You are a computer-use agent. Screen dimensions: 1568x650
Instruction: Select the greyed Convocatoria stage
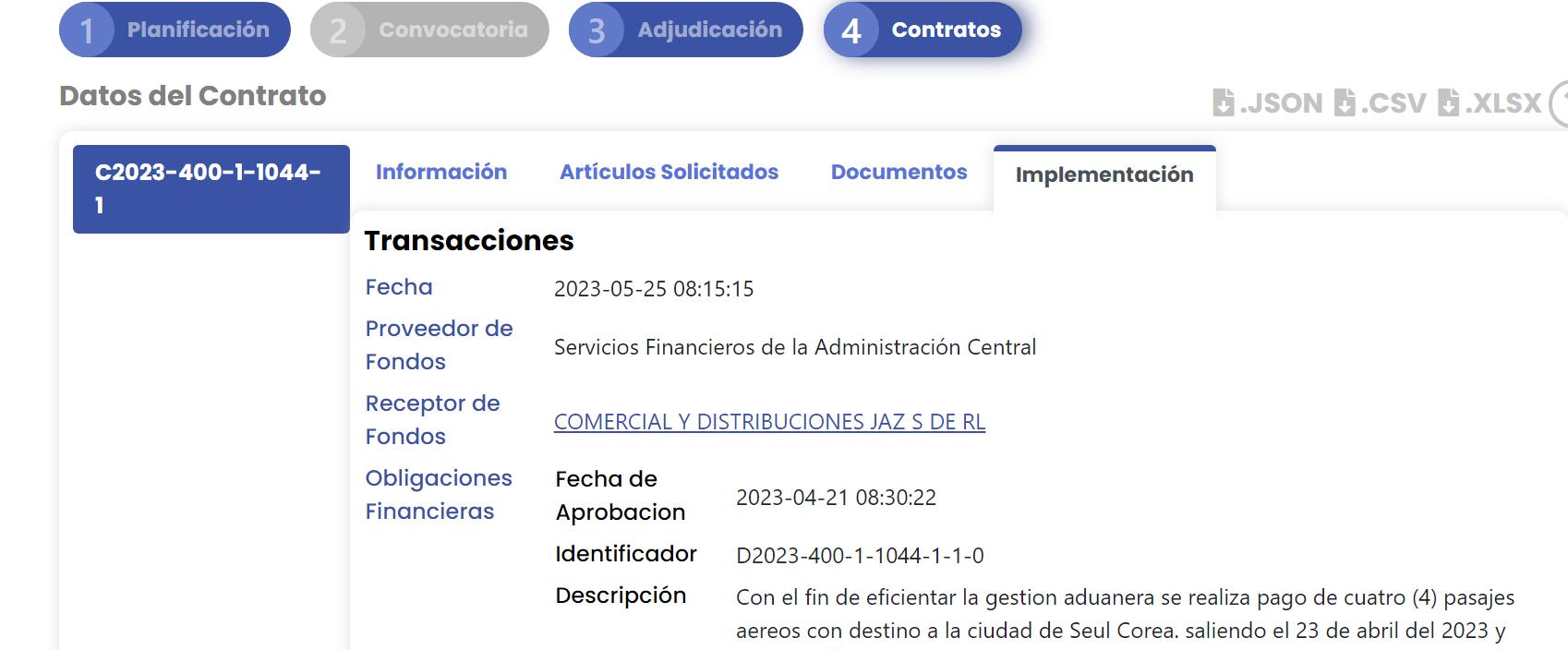pos(452,30)
